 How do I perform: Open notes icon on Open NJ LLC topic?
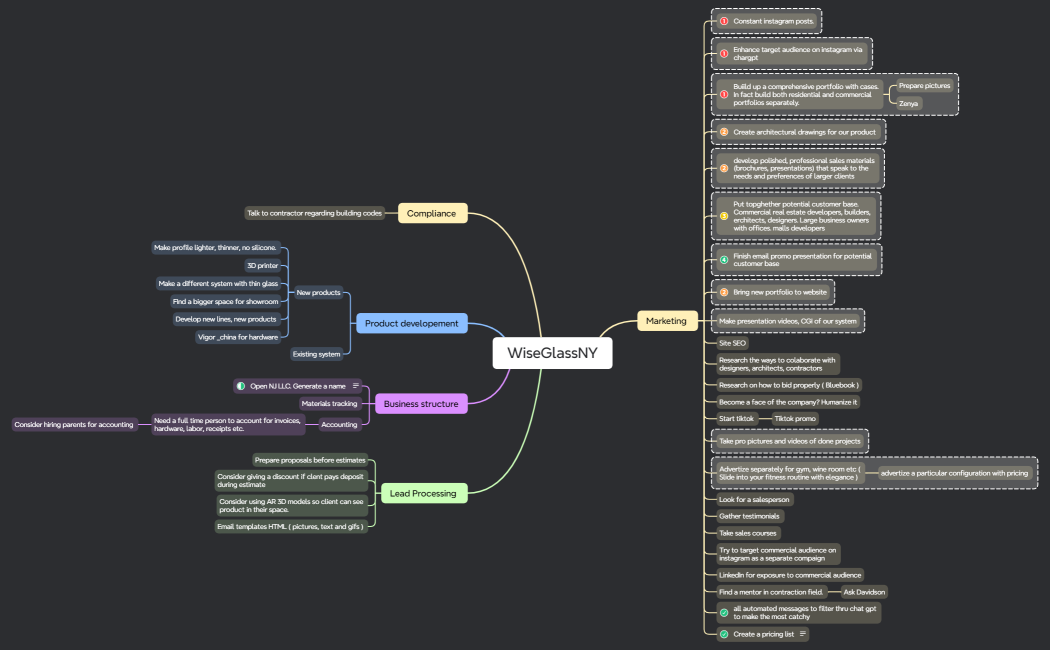pyautogui.click(x=355, y=385)
